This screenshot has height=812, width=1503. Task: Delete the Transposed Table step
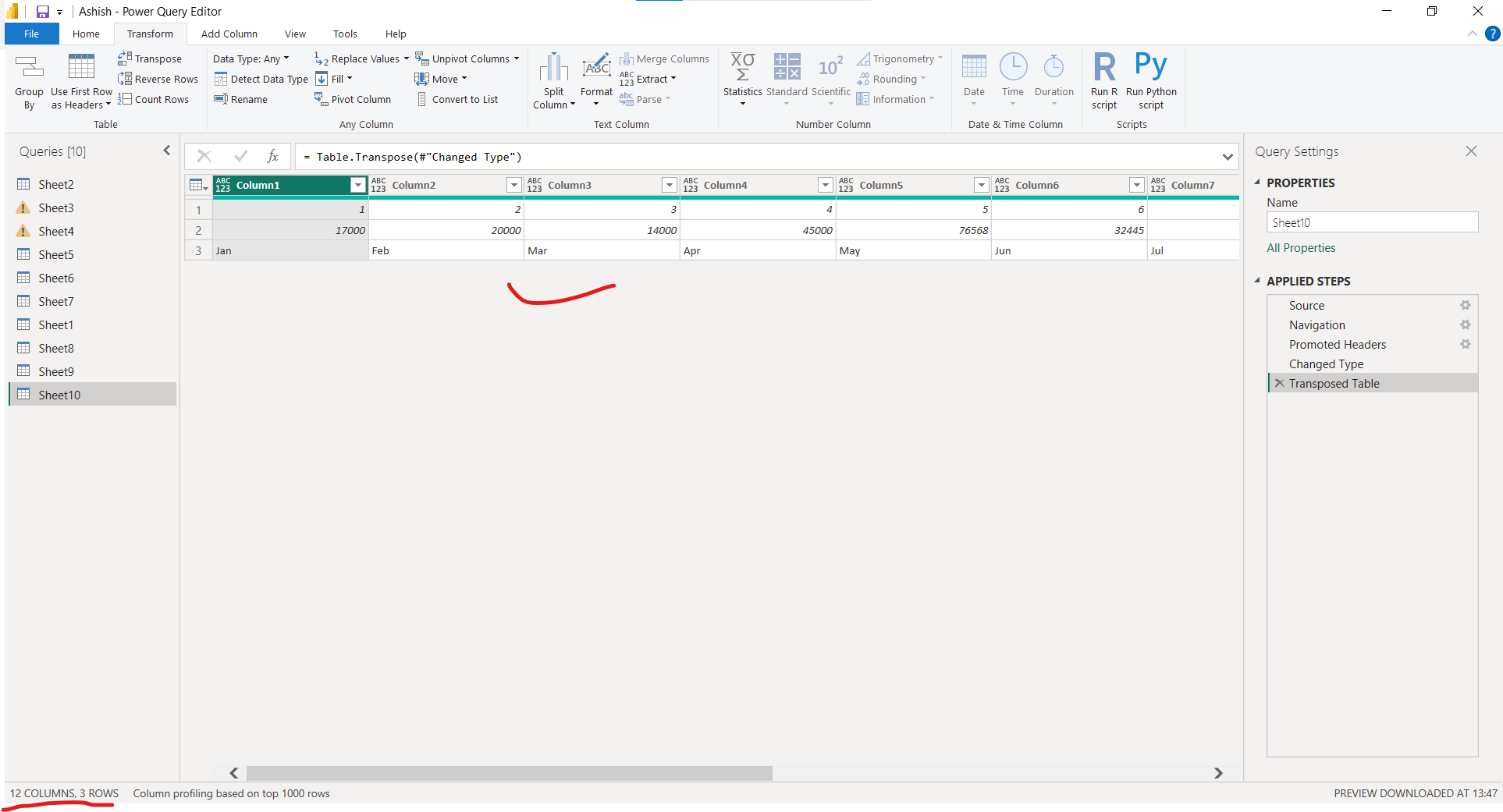point(1279,384)
